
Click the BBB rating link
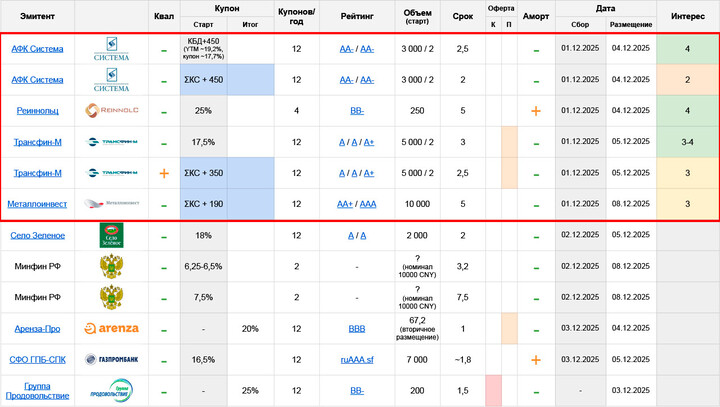[x=357, y=328]
